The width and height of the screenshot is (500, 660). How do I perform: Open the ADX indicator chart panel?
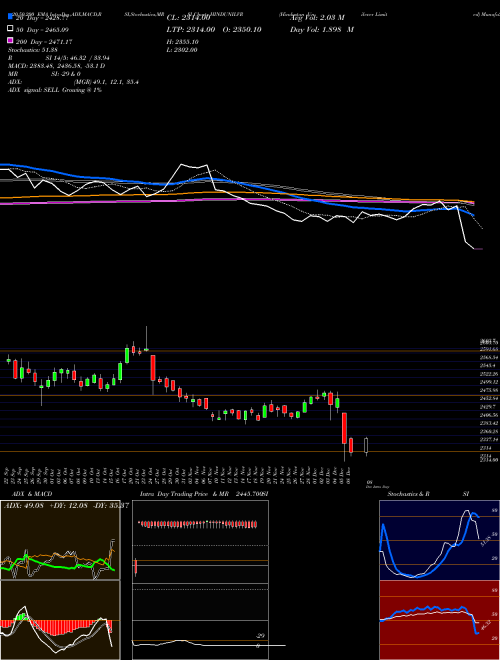(60, 540)
